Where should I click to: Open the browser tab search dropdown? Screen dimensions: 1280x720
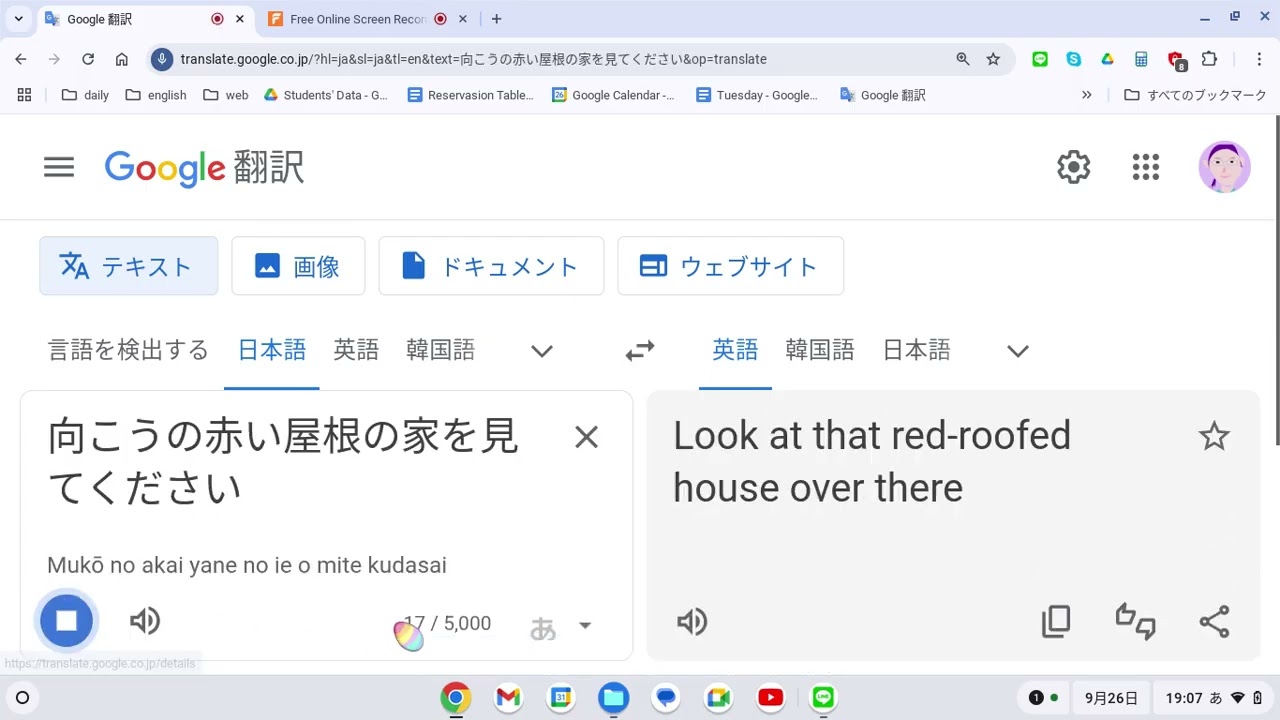(18, 19)
